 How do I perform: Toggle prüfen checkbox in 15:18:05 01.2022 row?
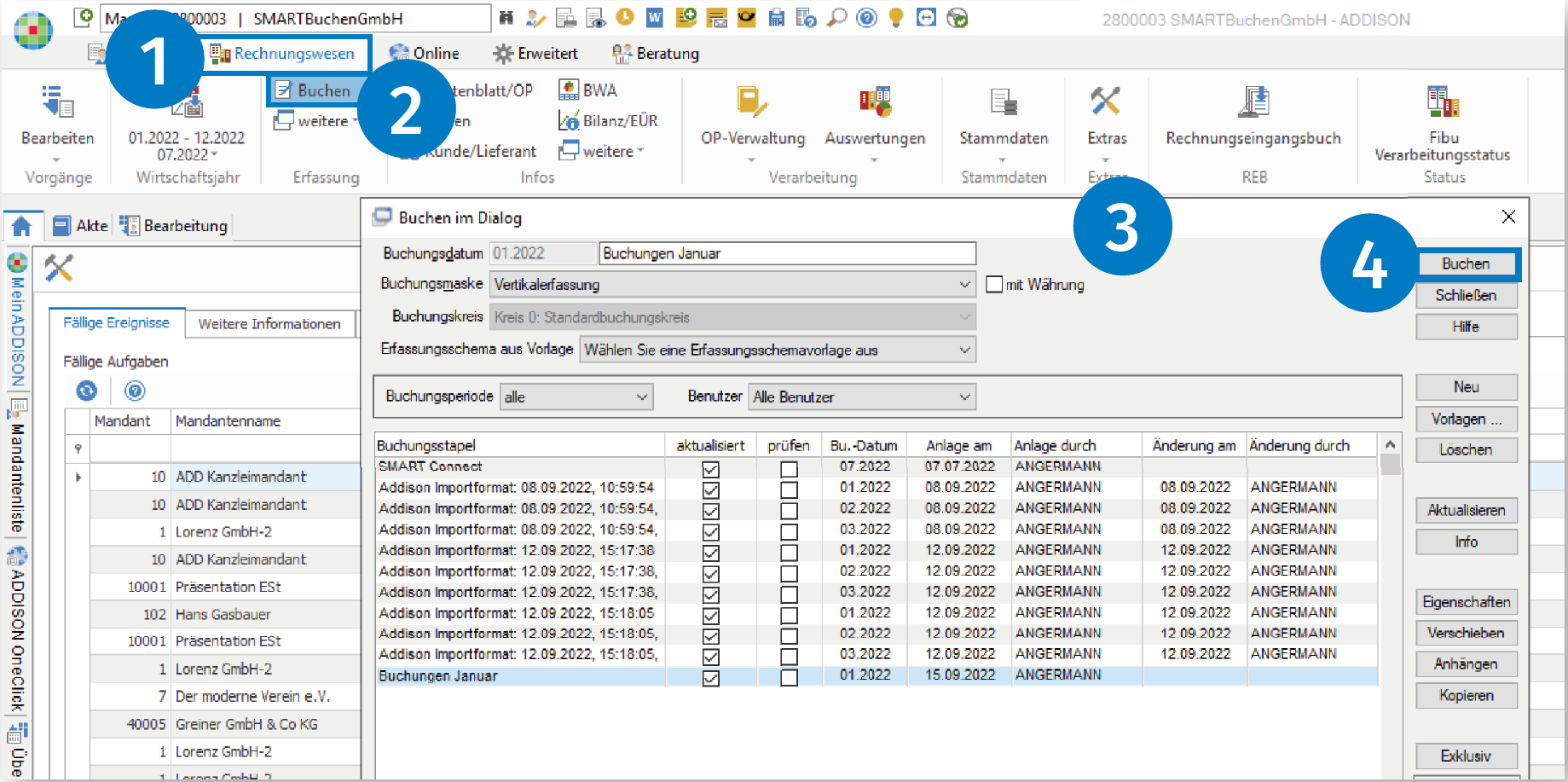coord(789,615)
